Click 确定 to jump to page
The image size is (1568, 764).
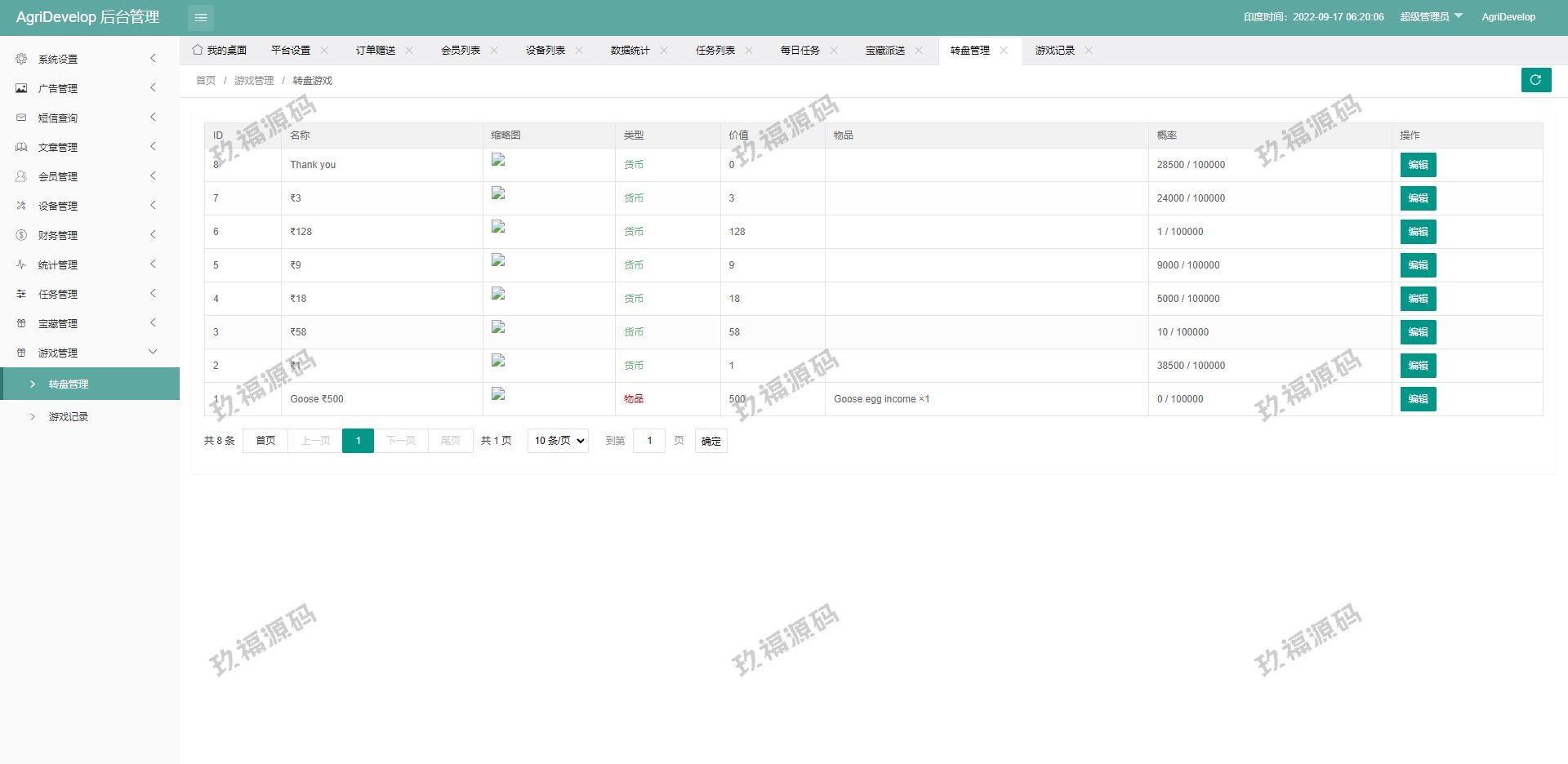coord(710,442)
